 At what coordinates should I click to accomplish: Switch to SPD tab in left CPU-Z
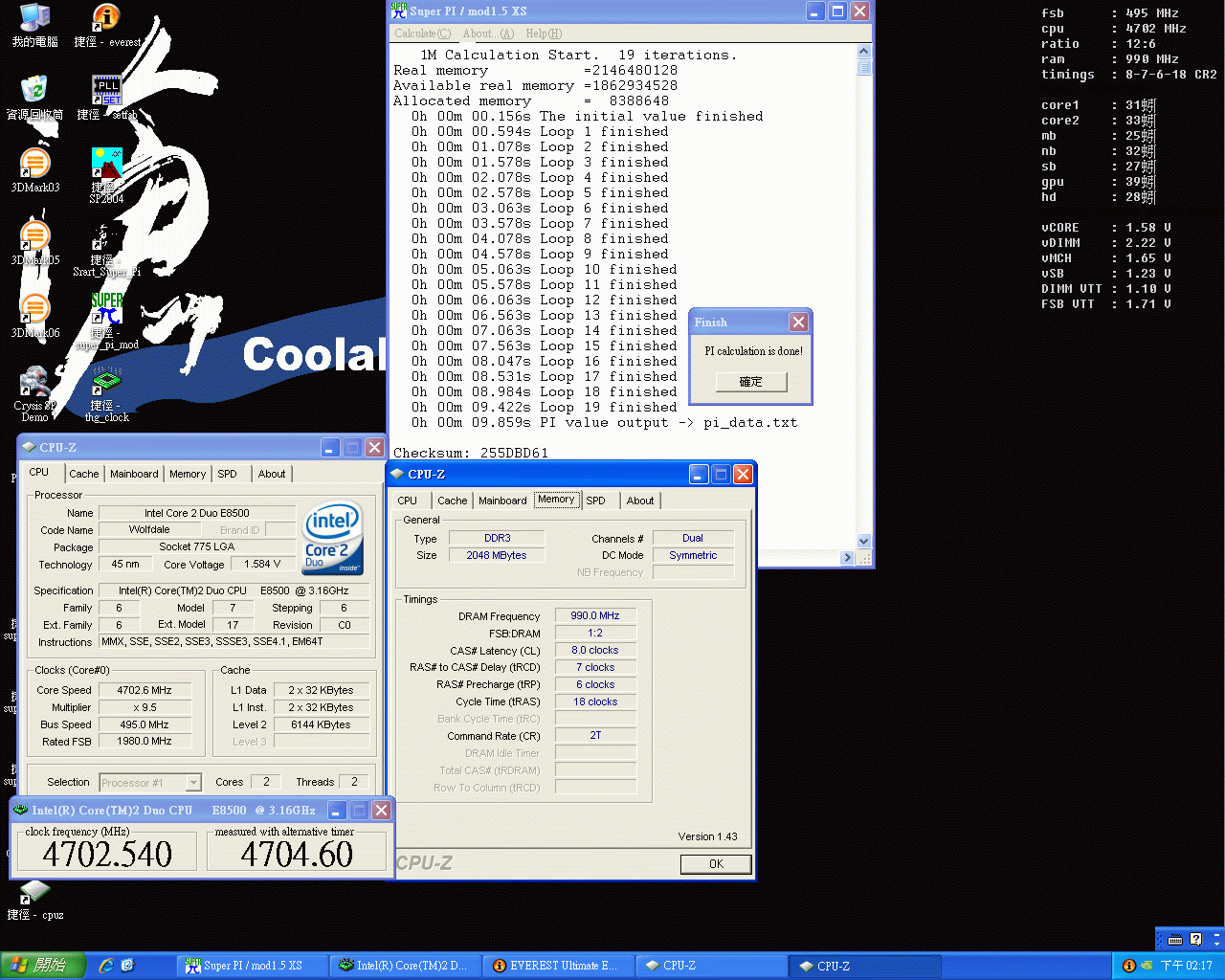[227, 474]
